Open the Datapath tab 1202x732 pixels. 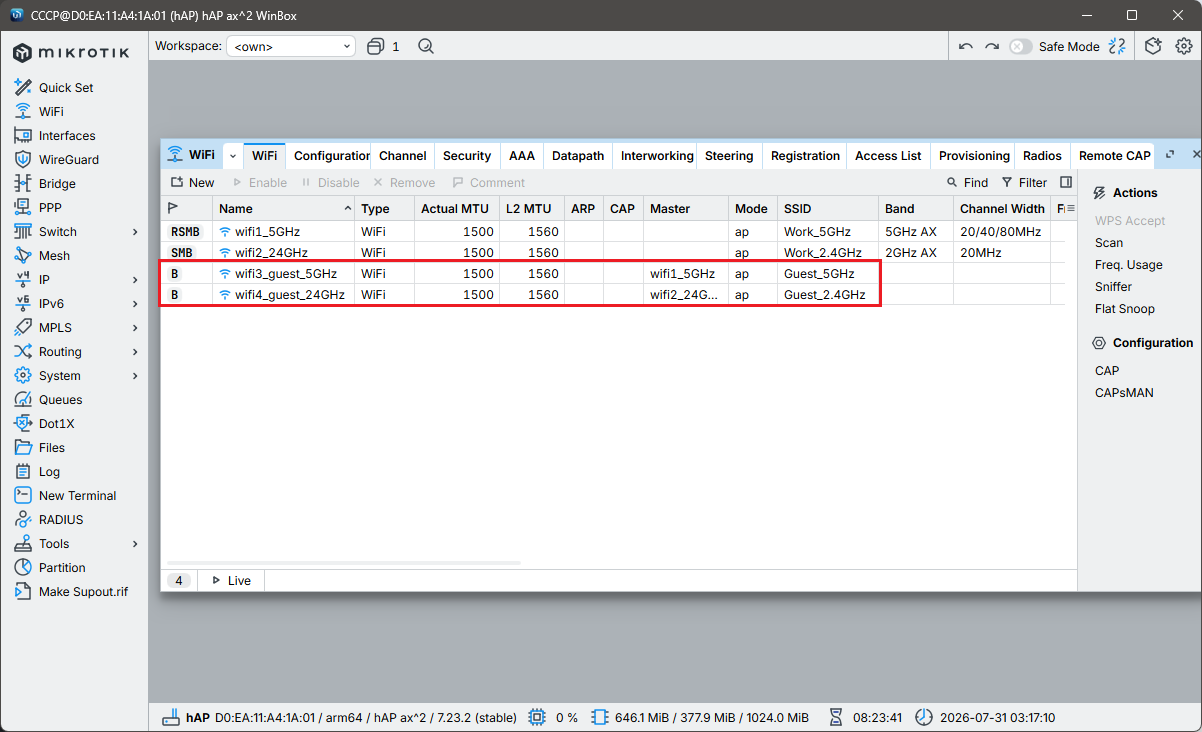click(x=578, y=155)
